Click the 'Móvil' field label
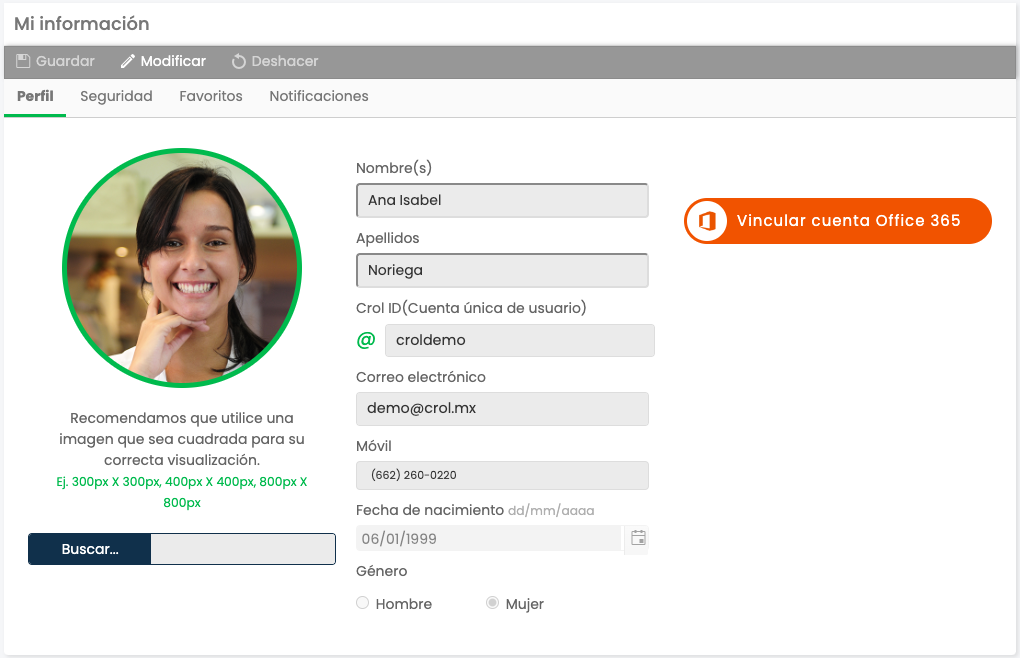 [374, 446]
